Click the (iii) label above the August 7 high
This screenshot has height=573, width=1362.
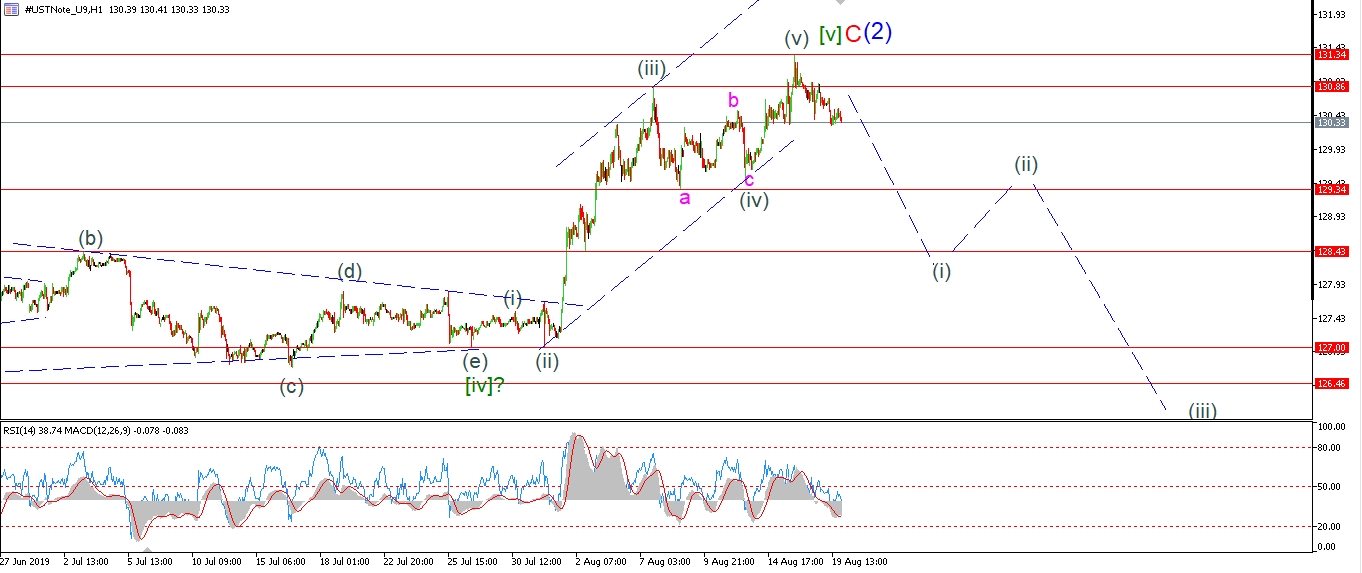coord(652,69)
